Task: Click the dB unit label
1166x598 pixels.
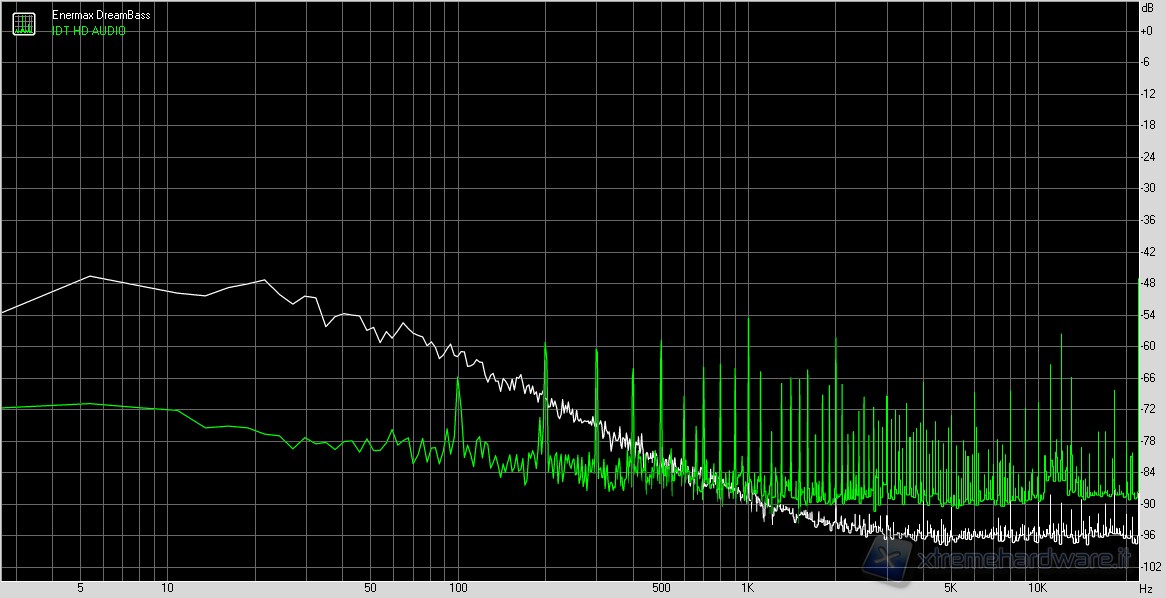Action: tap(1146, 8)
